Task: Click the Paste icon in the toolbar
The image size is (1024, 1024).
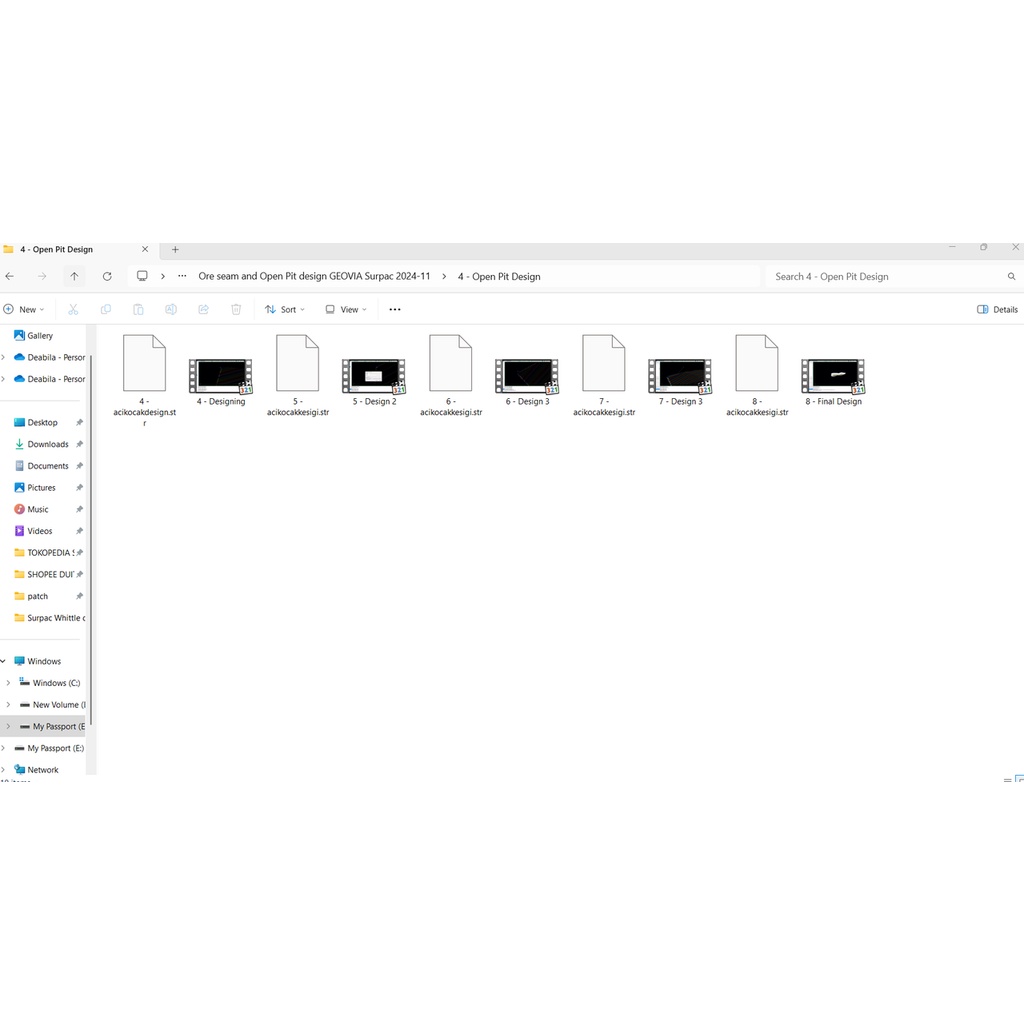Action: point(138,310)
